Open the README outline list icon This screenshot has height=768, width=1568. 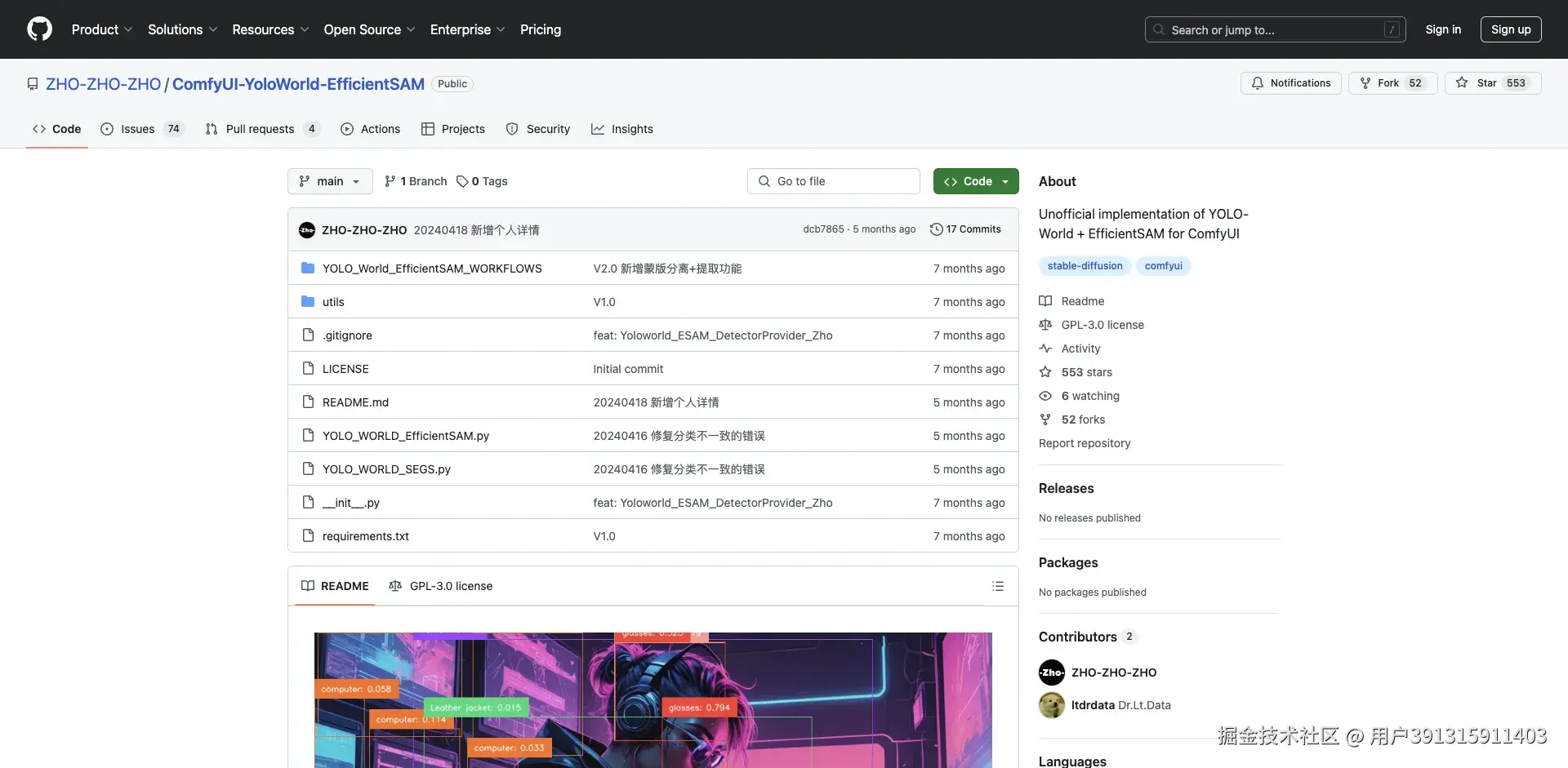tap(998, 586)
